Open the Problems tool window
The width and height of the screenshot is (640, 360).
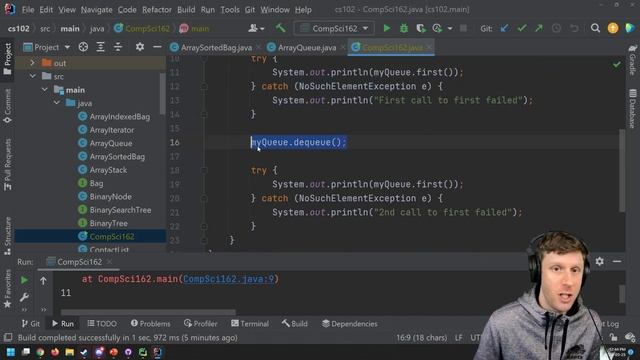(151, 324)
